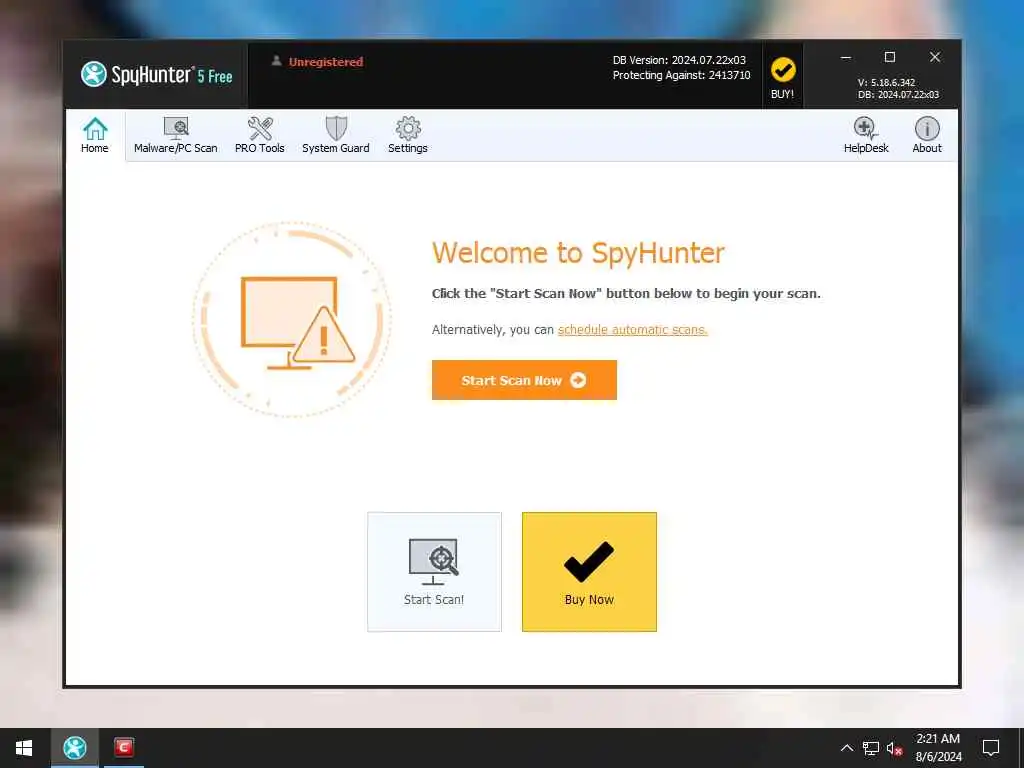Click the Welcome to SpyHunter heading
The height and width of the screenshot is (768, 1024).
(x=578, y=253)
